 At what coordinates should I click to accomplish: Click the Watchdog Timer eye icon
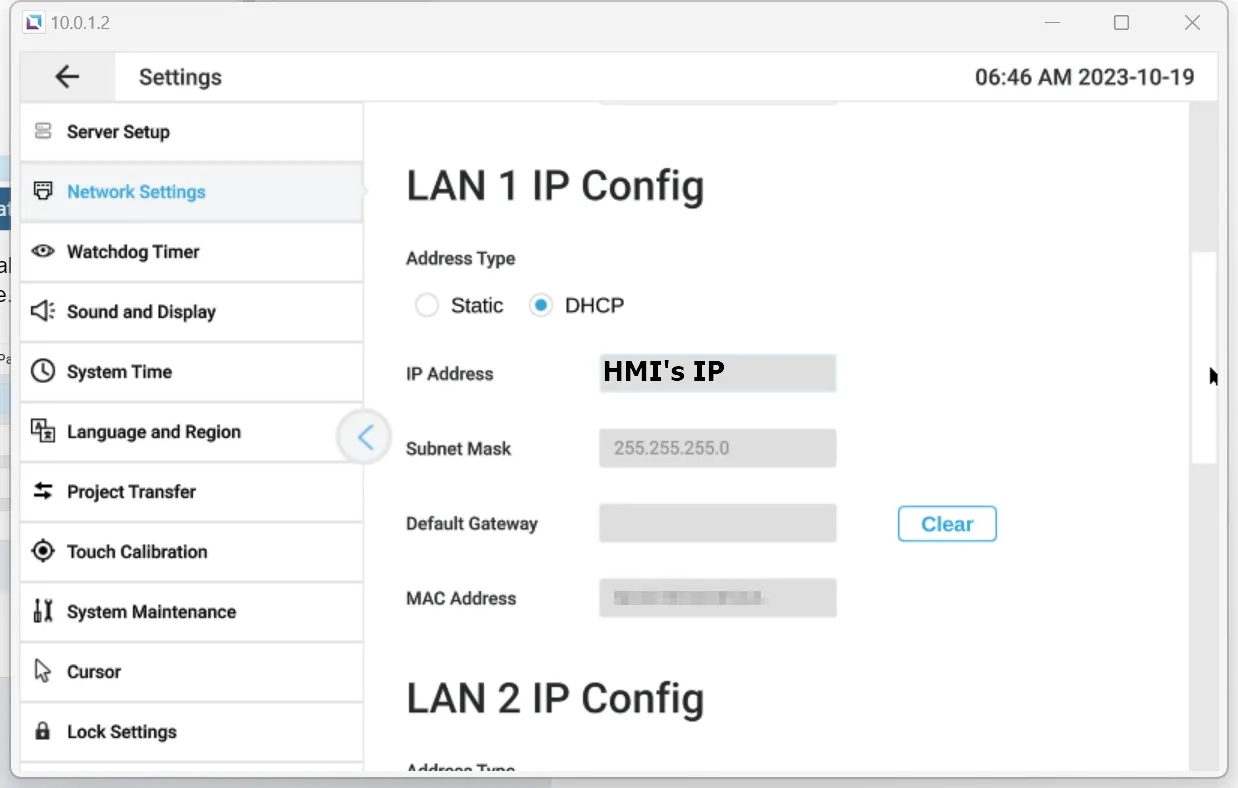coord(43,251)
